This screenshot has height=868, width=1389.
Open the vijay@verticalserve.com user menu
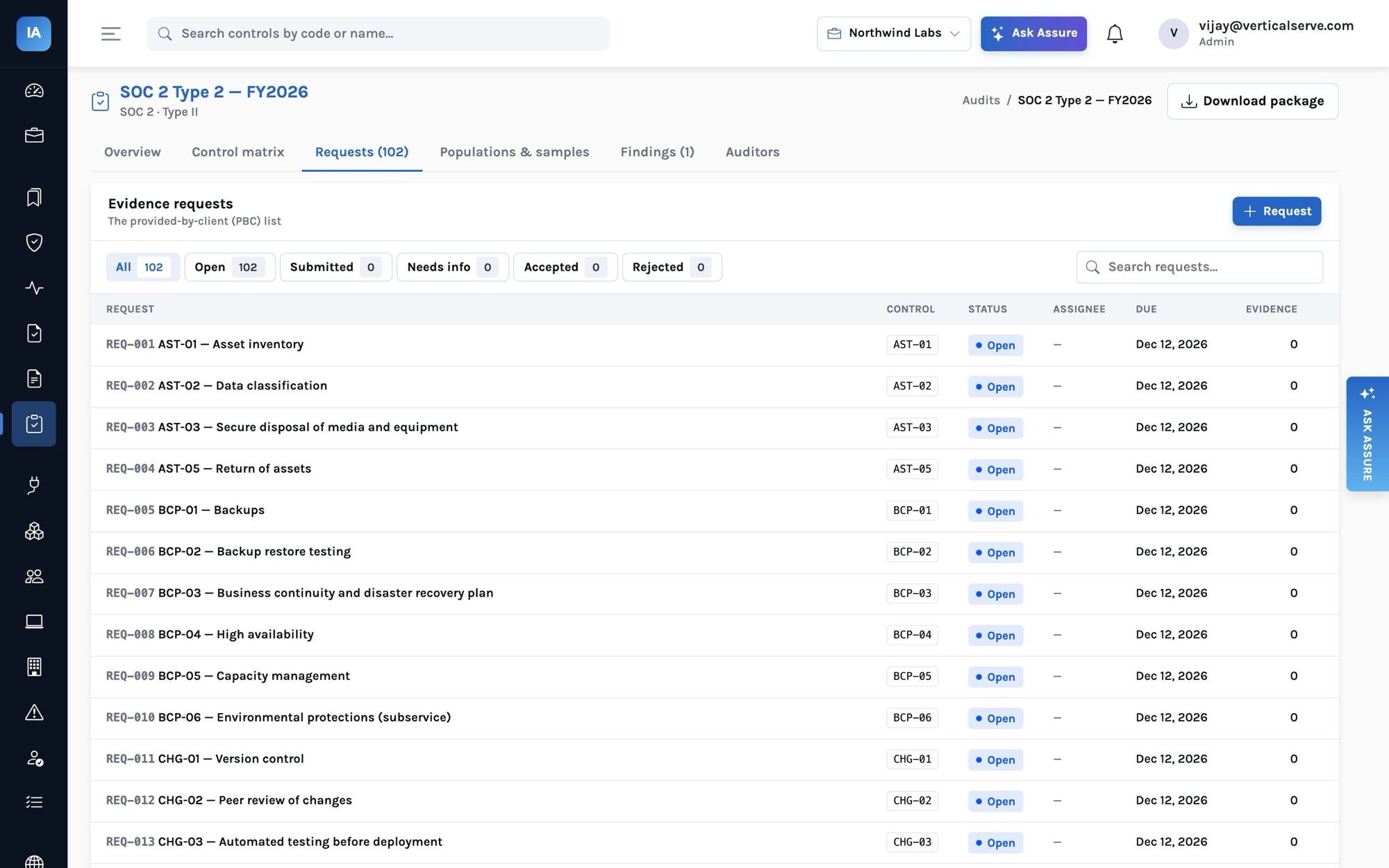(1256, 33)
